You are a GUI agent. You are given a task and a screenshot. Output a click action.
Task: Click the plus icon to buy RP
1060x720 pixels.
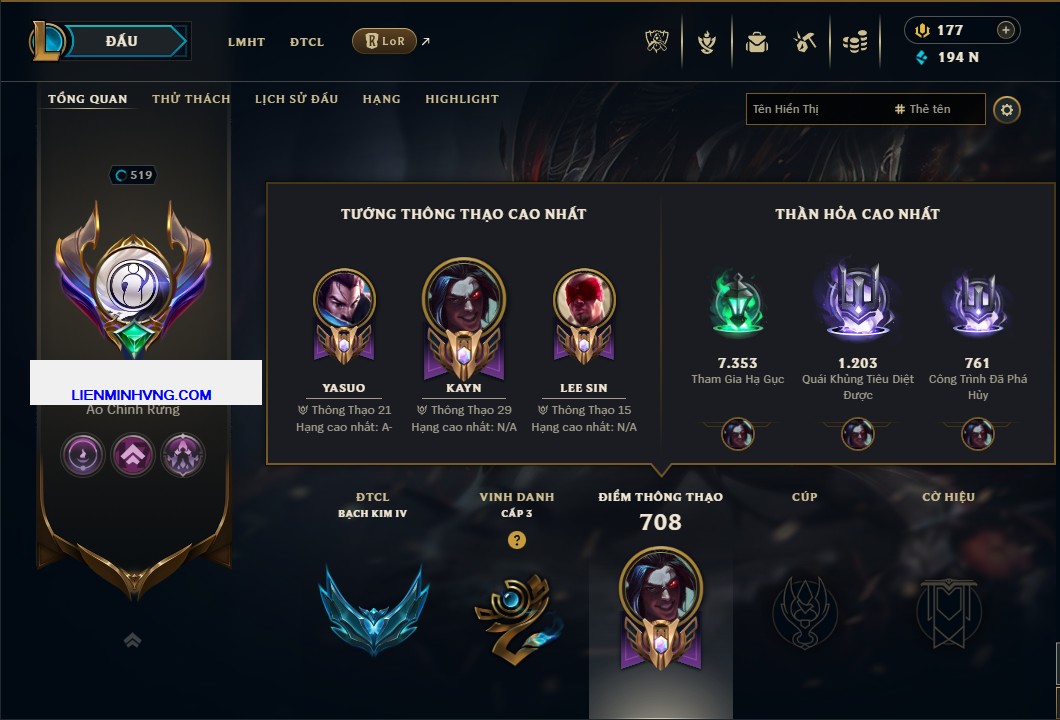pos(1006,30)
